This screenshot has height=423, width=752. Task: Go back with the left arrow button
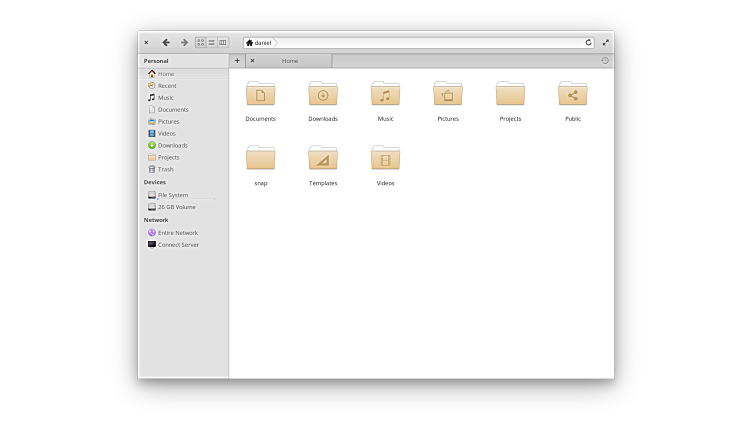pyautogui.click(x=166, y=43)
